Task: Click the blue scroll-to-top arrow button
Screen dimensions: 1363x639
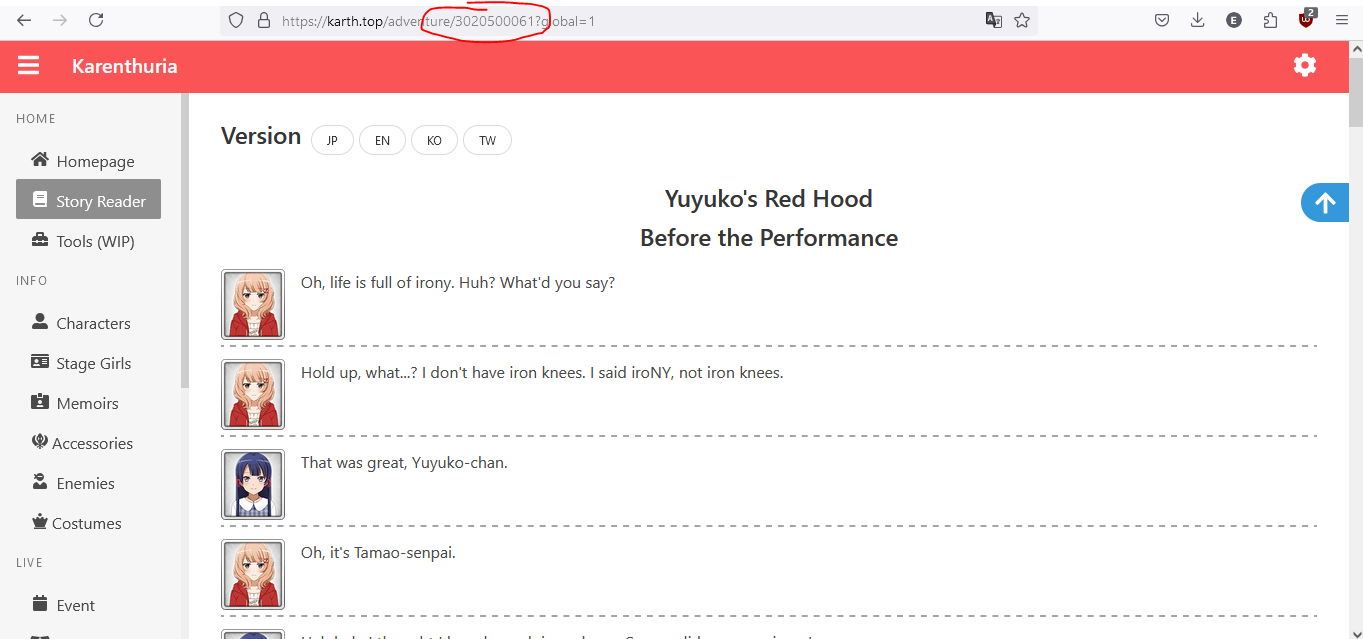Action: pyautogui.click(x=1325, y=203)
